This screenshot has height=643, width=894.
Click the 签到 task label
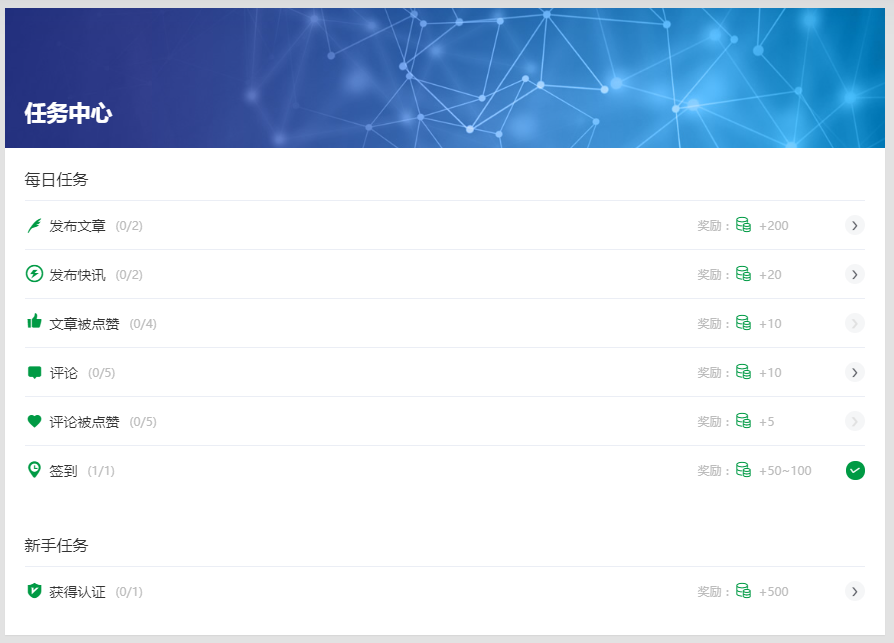click(63, 471)
